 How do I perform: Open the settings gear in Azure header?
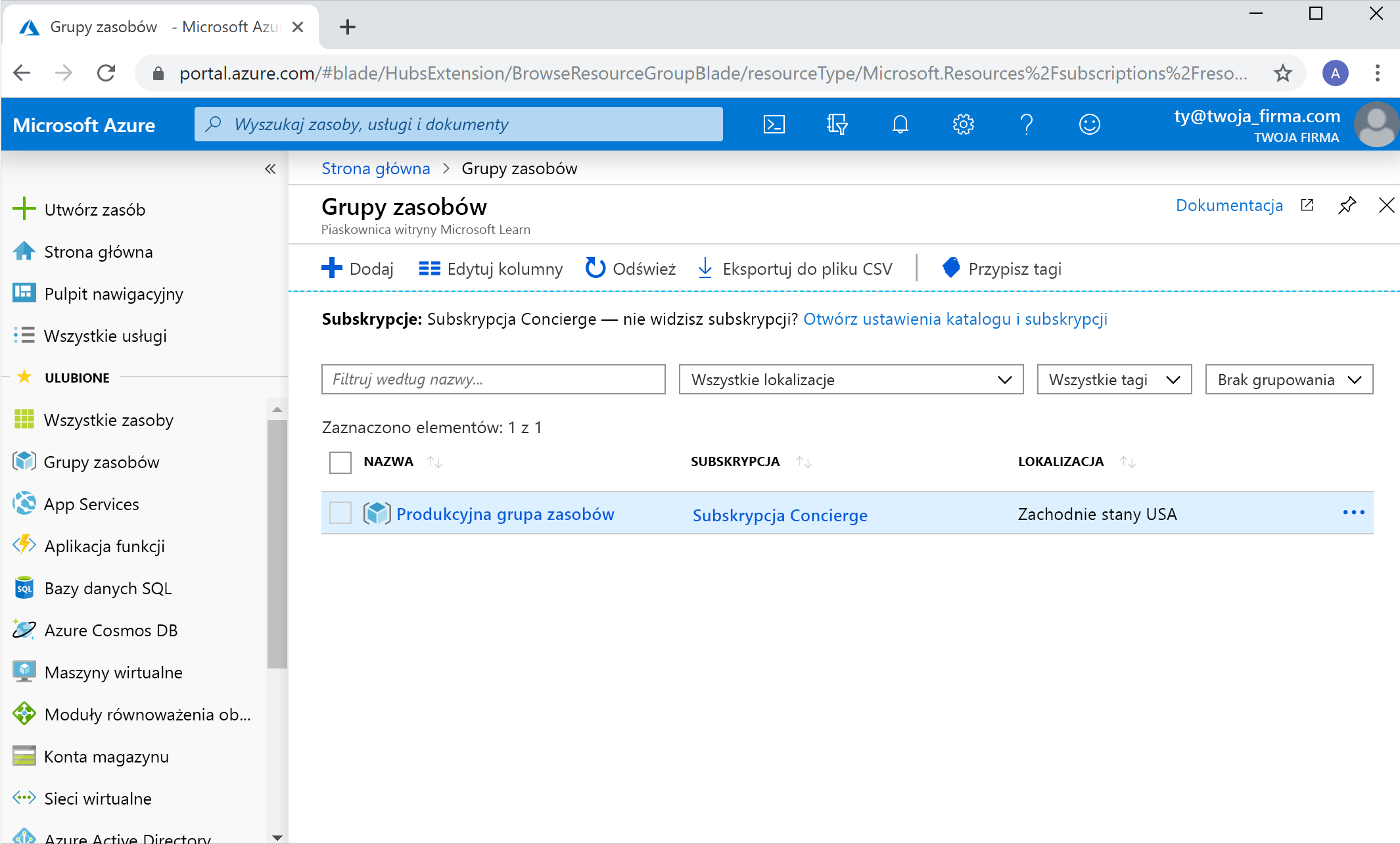tap(963, 124)
